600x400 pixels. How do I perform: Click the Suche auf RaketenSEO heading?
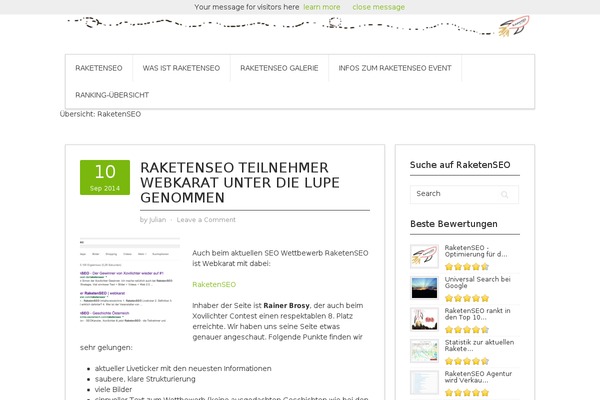coord(460,165)
